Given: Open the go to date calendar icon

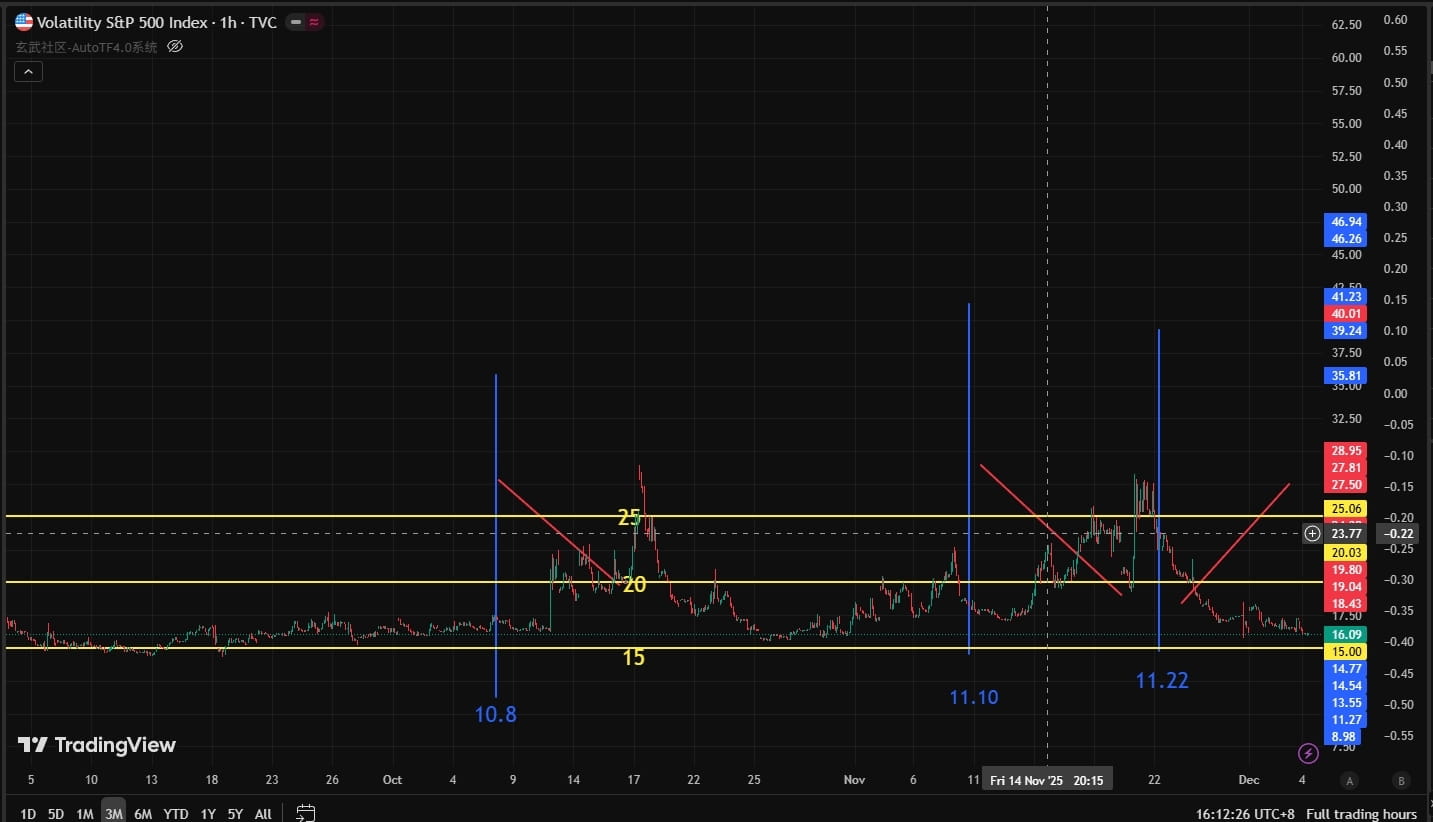Looking at the screenshot, I should click(306, 813).
